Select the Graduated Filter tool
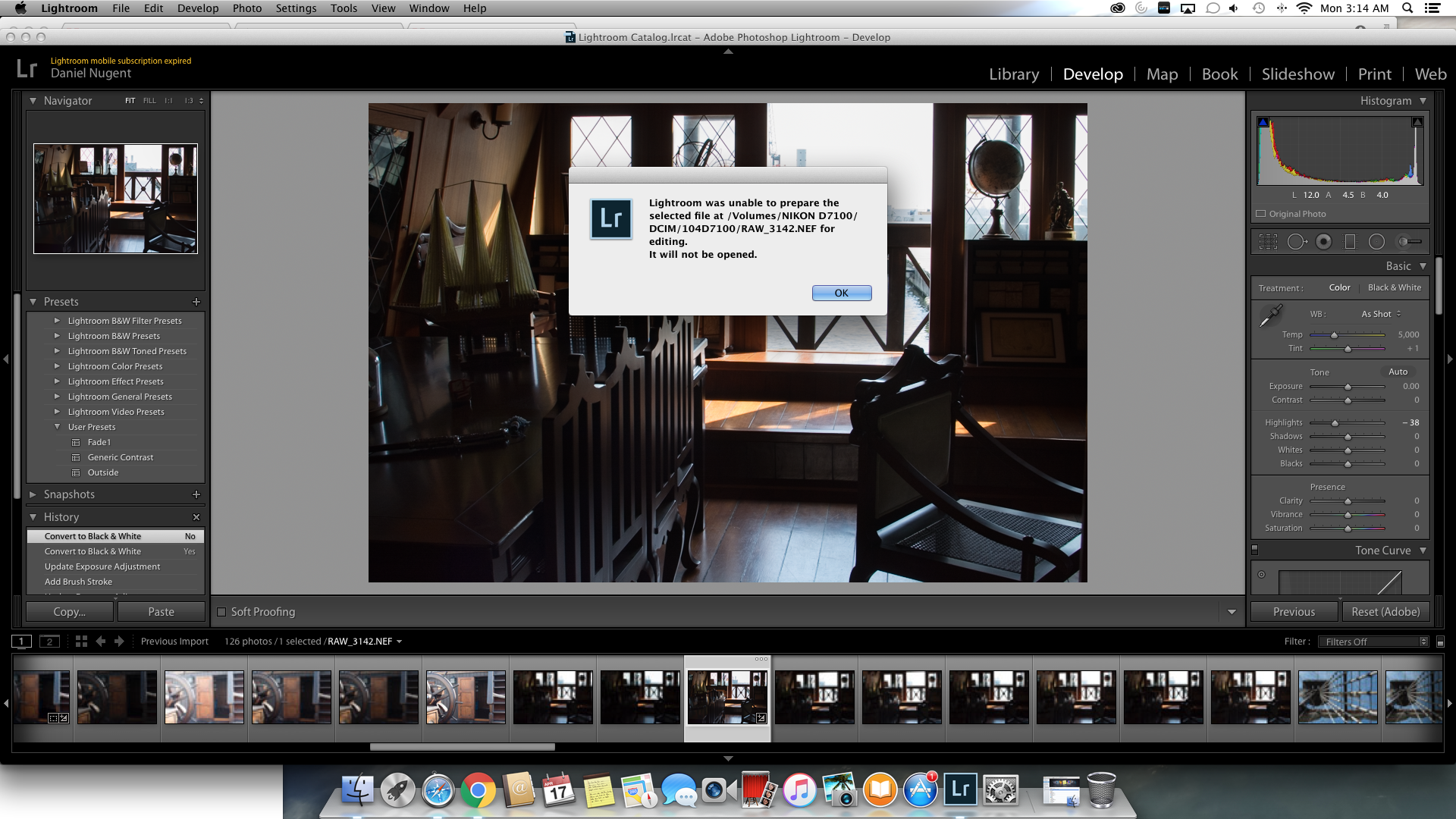 click(x=1350, y=242)
